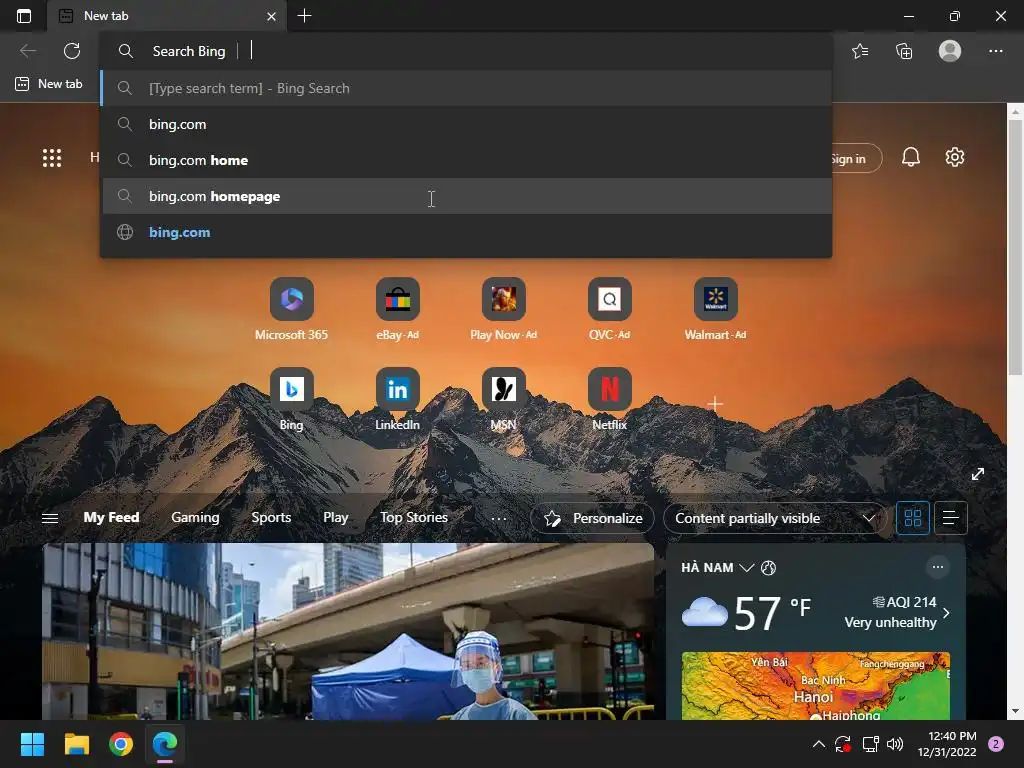Open the notification center badge
This screenshot has width=1024, height=768.
(x=996, y=744)
